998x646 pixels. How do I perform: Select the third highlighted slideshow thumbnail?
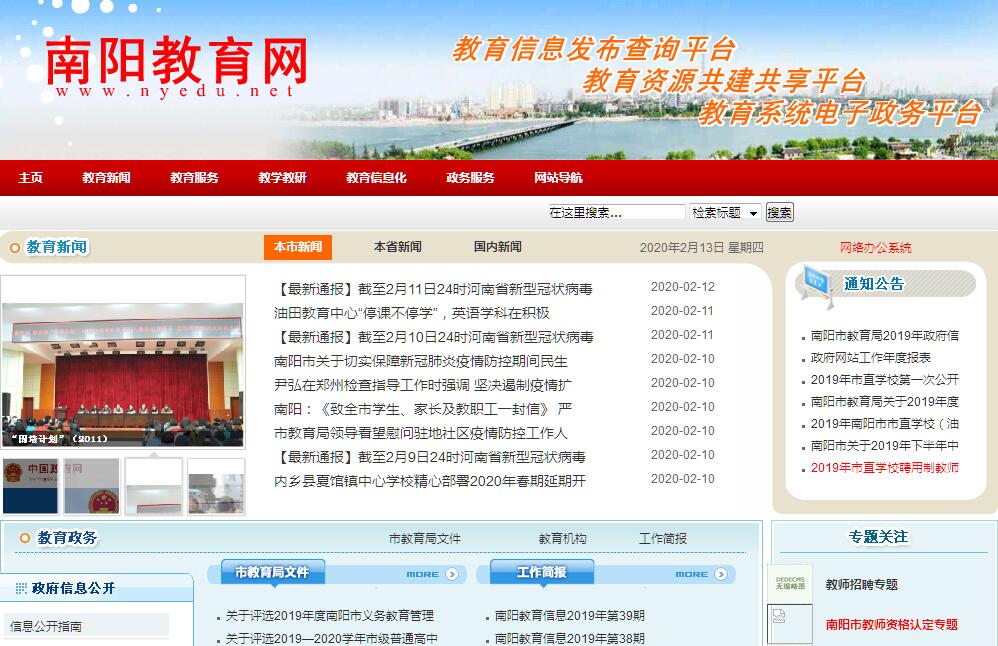click(153, 486)
